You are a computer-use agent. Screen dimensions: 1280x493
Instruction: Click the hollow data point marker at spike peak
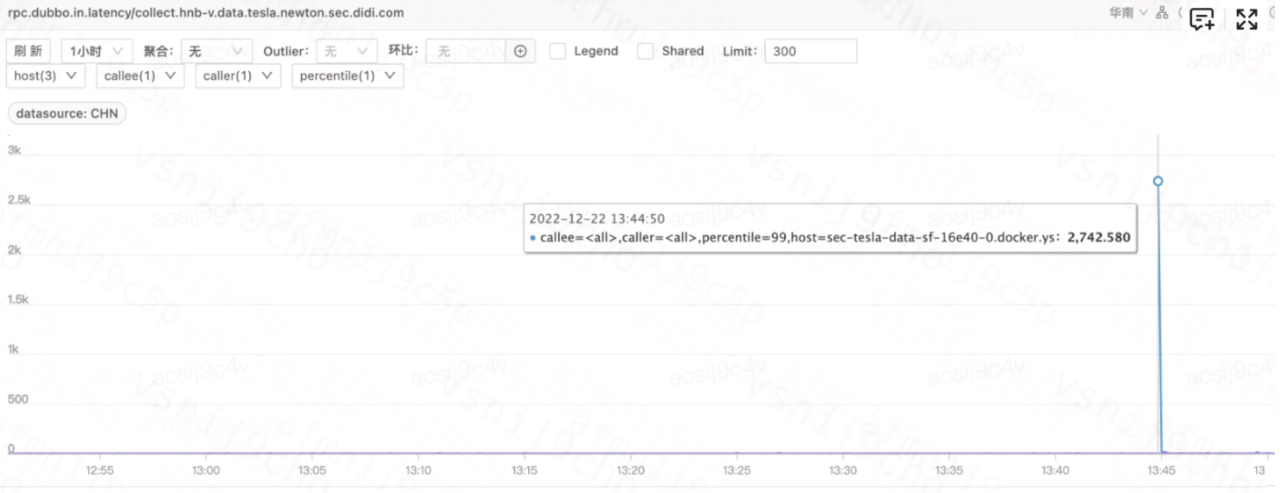(1158, 181)
